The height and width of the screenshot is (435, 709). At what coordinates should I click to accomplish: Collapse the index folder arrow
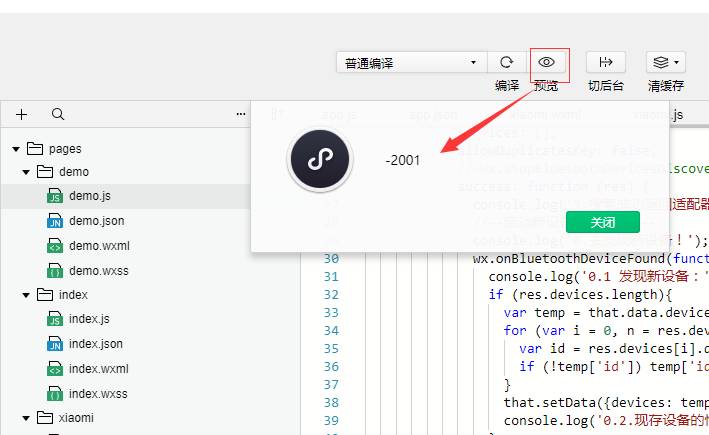click(x=26, y=295)
